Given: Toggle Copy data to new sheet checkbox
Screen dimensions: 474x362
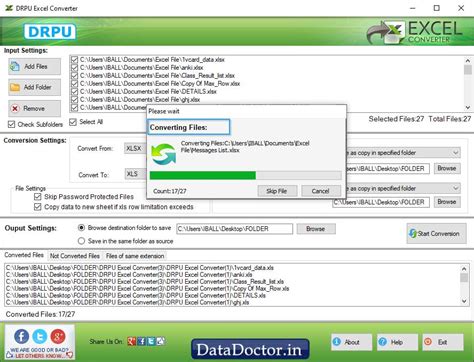Looking at the screenshot, I should tap(38, 207).
